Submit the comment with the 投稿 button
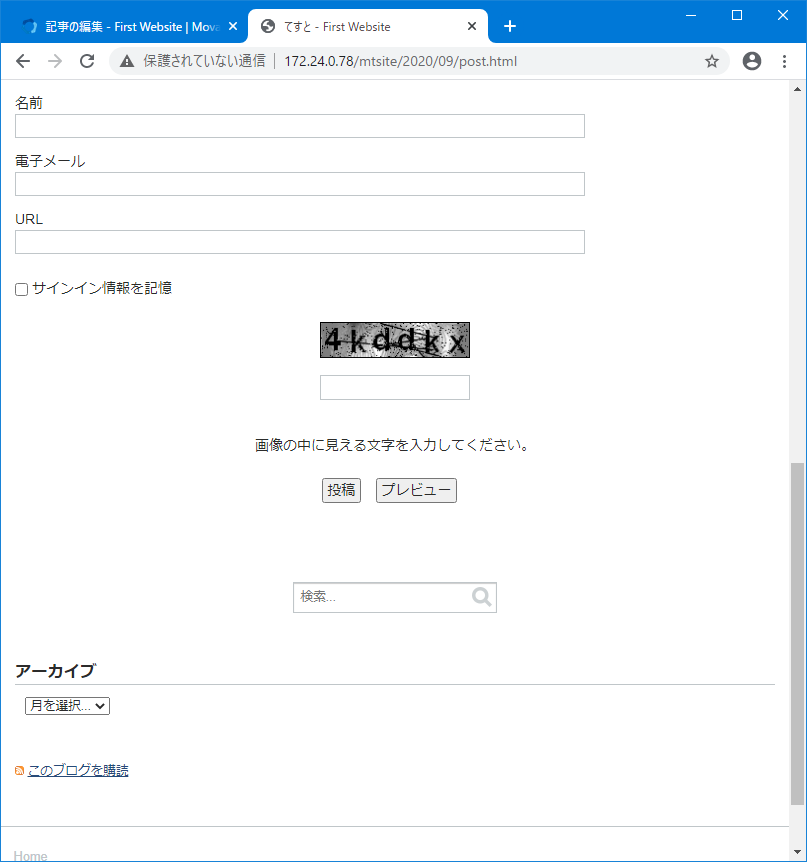Image resolution: width=807 pixels, height=862 pixels. (x=341, y=490)
